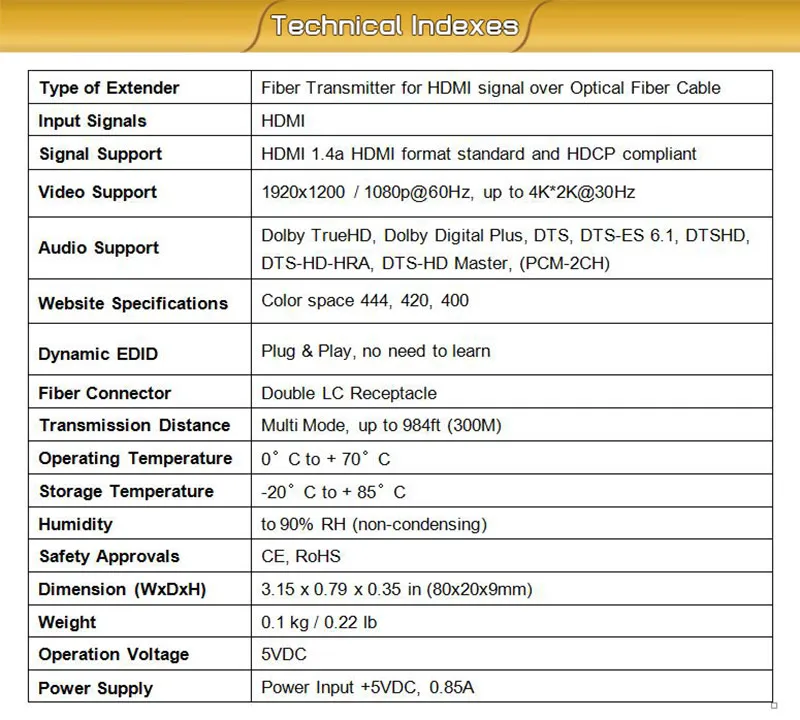The height and width of the screenshot is (720, 800).
Task: Select the 'Signal Support' label
Action: (101, 154)
